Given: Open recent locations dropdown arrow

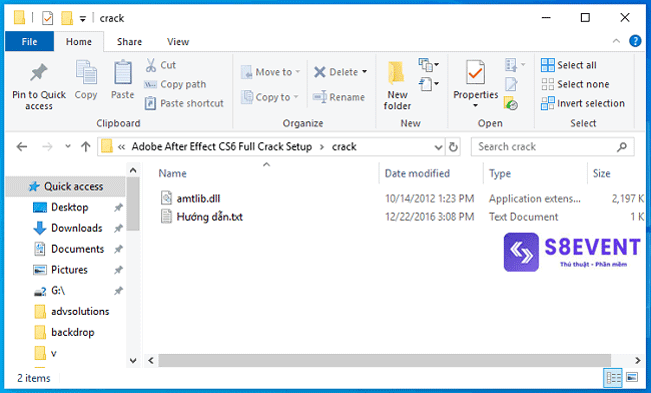Looking at the screenshot, I should pos(68,146).
